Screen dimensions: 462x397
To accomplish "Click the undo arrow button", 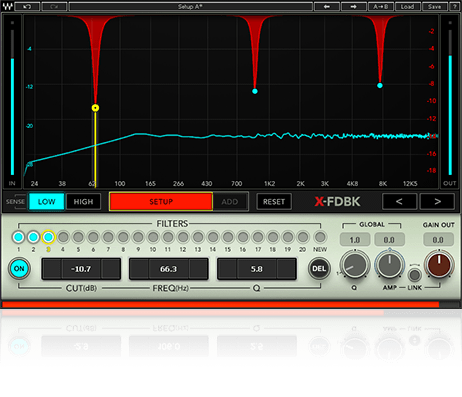I will pyautogui.click(x=27, y=6).
